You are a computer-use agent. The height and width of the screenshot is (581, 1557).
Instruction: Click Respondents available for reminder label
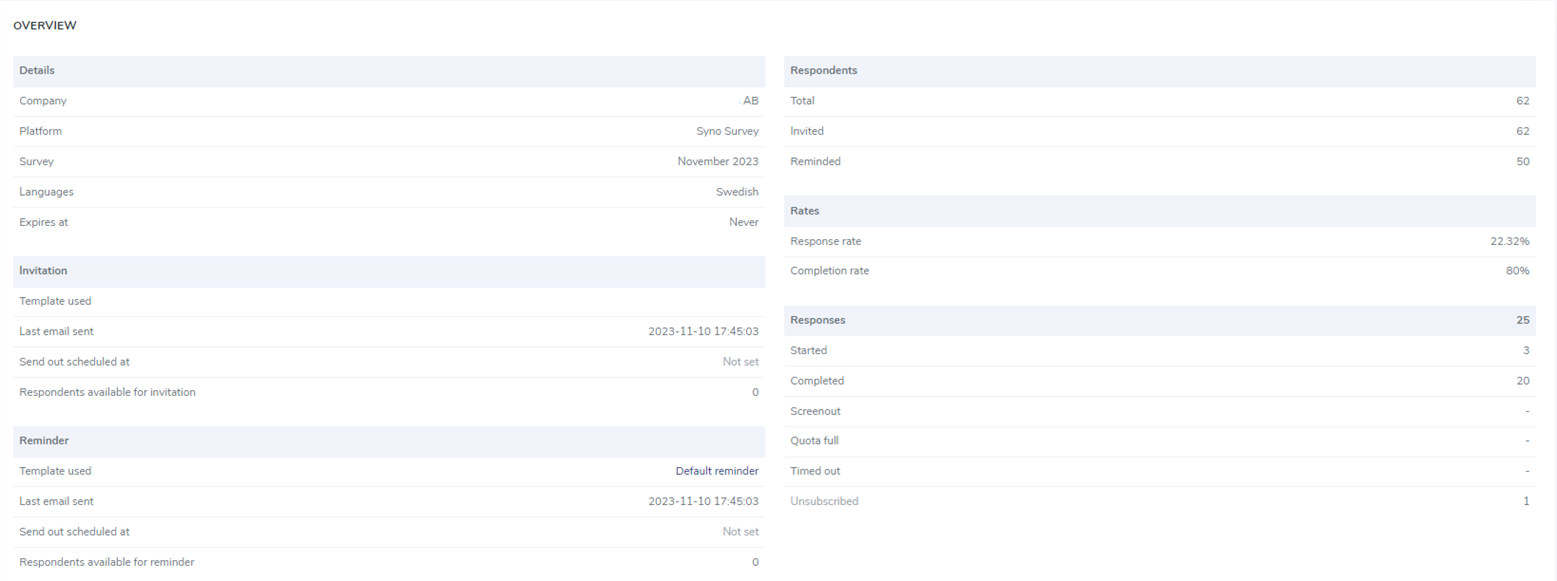coord(106,562)
